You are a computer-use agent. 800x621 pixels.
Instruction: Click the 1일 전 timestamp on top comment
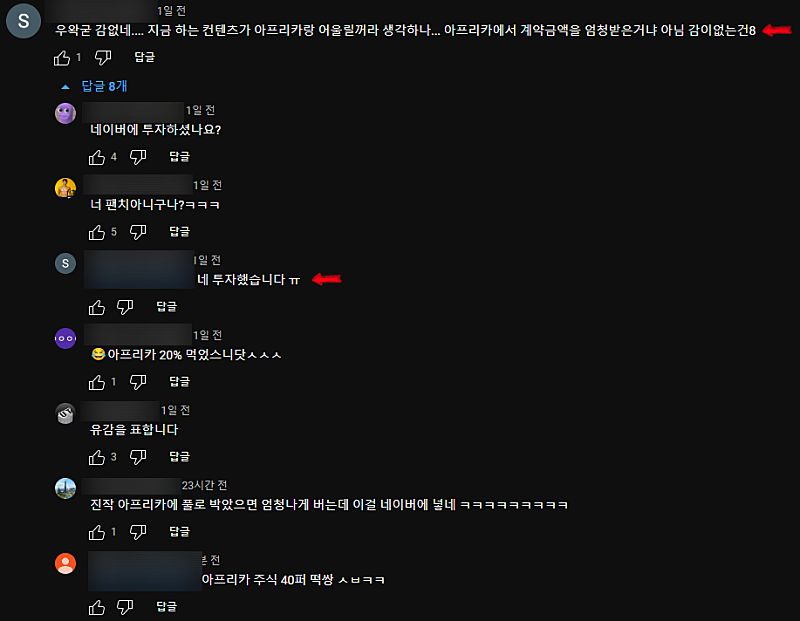click(x=171, y=11)
